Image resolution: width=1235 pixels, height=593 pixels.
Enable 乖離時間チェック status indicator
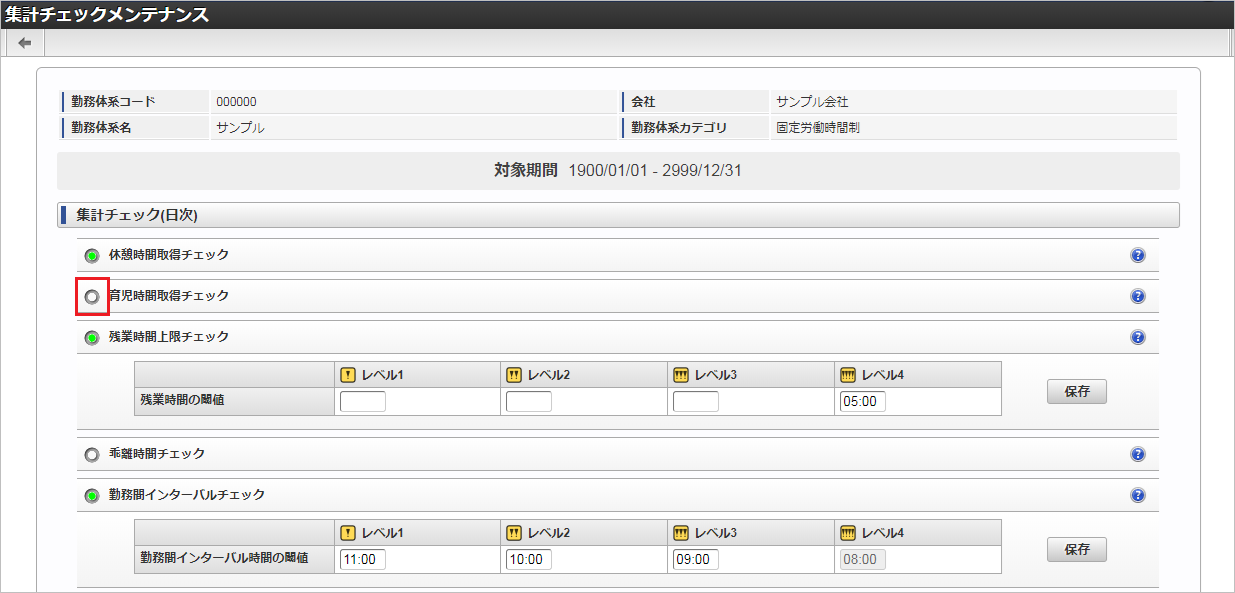92,454
